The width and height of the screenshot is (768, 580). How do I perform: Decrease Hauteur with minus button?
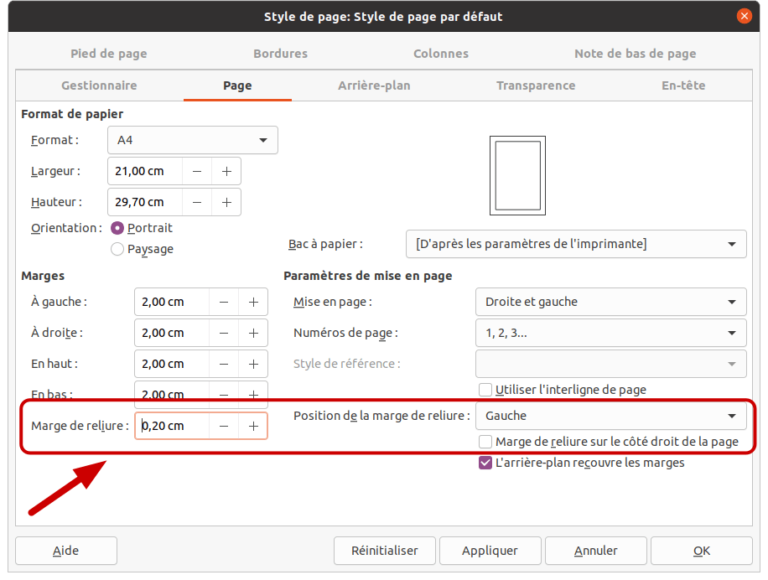tap(197, 202)
